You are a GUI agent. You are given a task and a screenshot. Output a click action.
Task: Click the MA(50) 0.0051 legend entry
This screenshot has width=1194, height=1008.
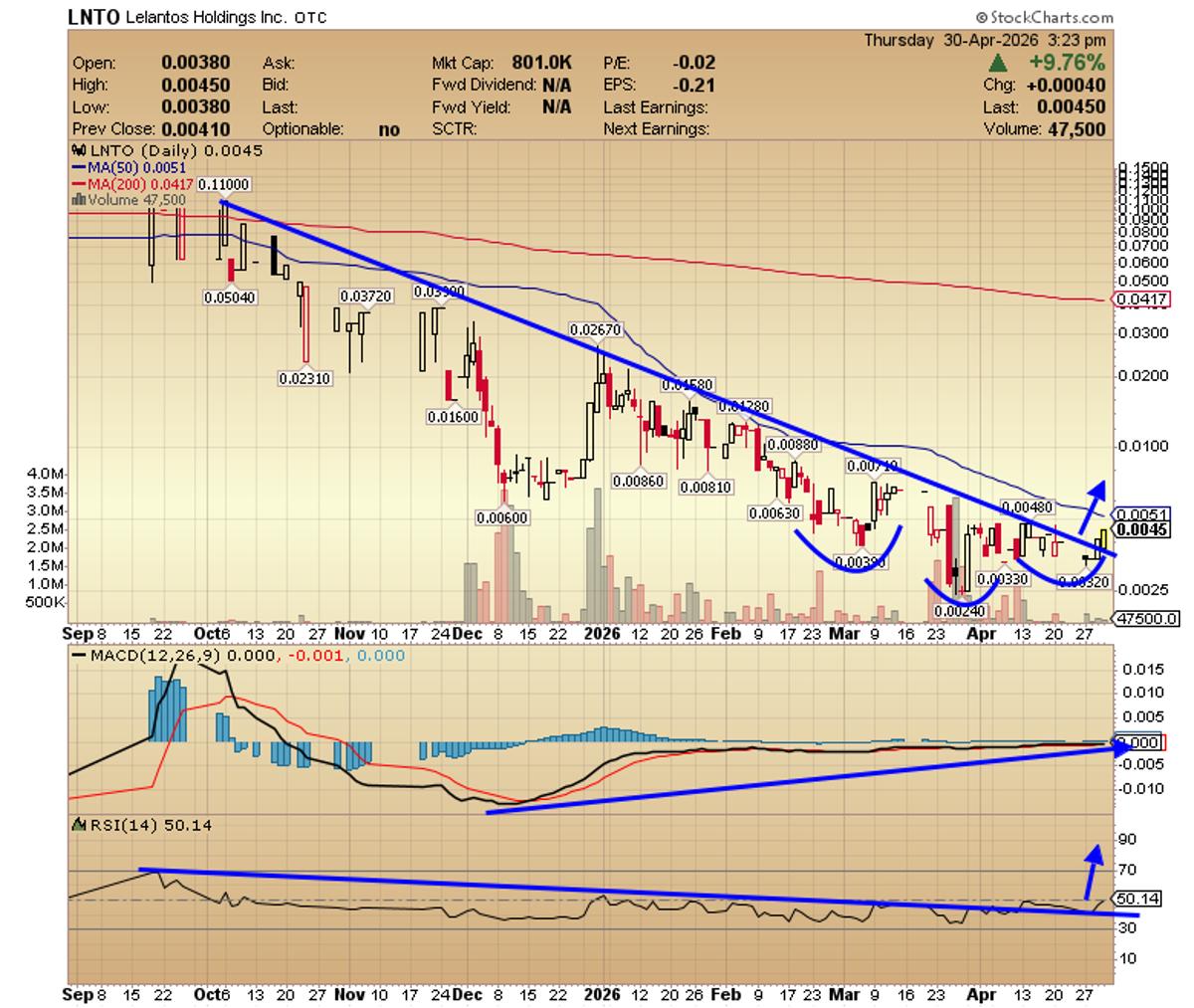[126, 167]
